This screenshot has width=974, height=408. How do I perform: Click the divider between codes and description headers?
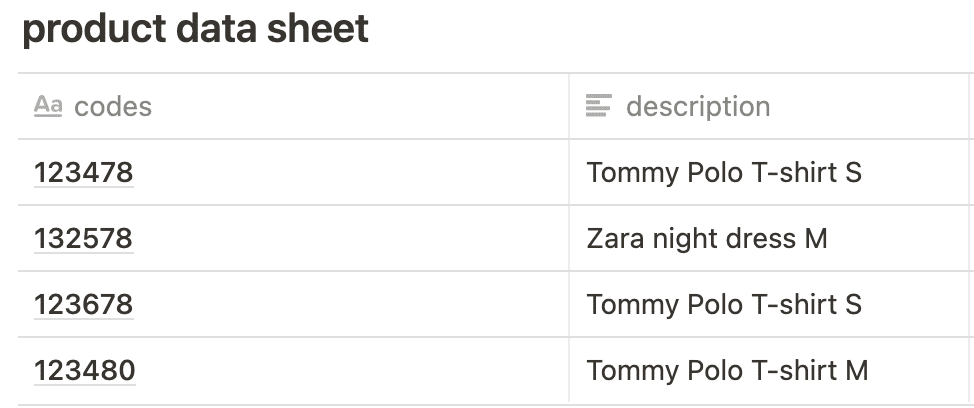click(569, 106)
